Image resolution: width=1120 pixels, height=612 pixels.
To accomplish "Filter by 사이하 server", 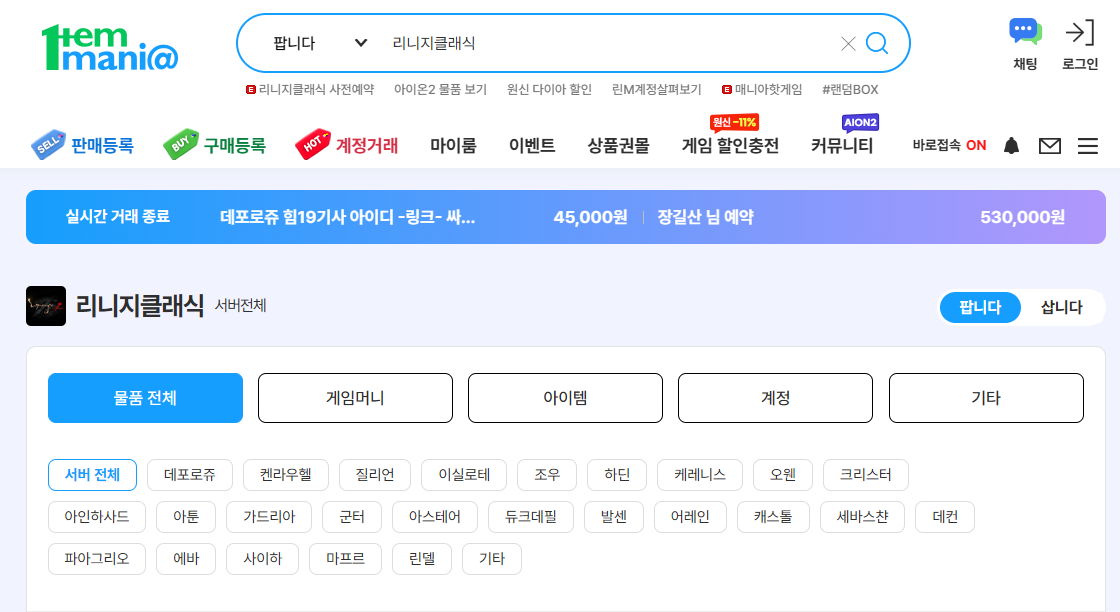I will [x=262, y=559].
